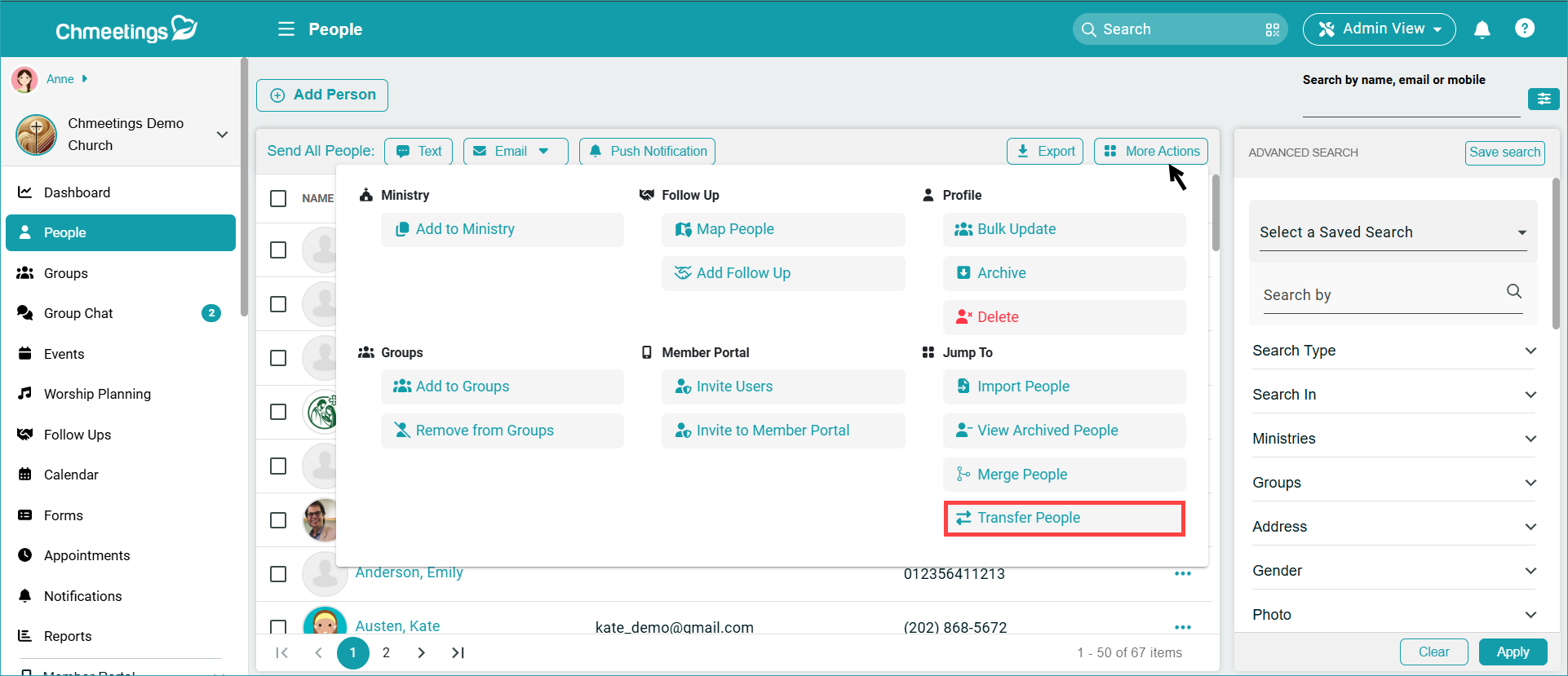Open the Select a Saved Search dropdown
The width and height of the screenshot is (1568, 676).
(x=1392, y=232)
